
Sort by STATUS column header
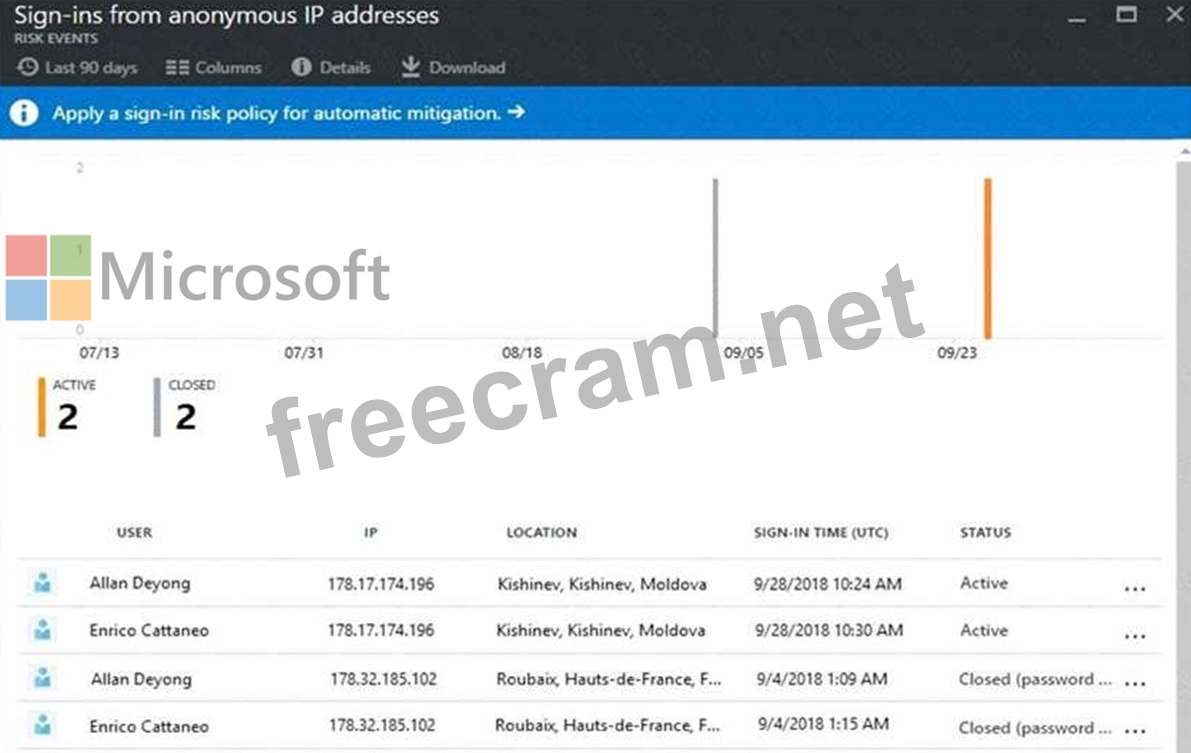click(985, 533)
